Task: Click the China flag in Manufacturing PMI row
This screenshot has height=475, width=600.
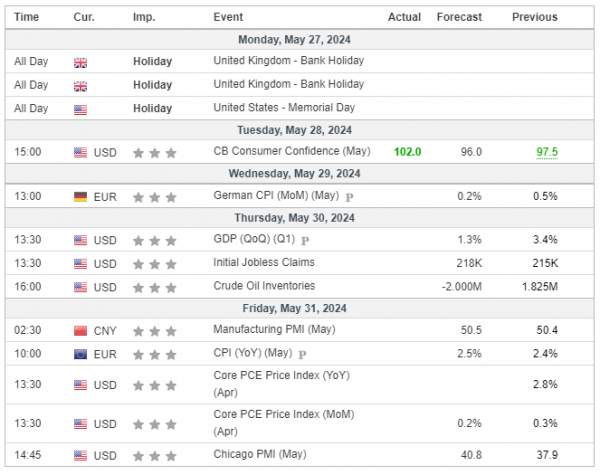Action: click(x=80, y=331)
